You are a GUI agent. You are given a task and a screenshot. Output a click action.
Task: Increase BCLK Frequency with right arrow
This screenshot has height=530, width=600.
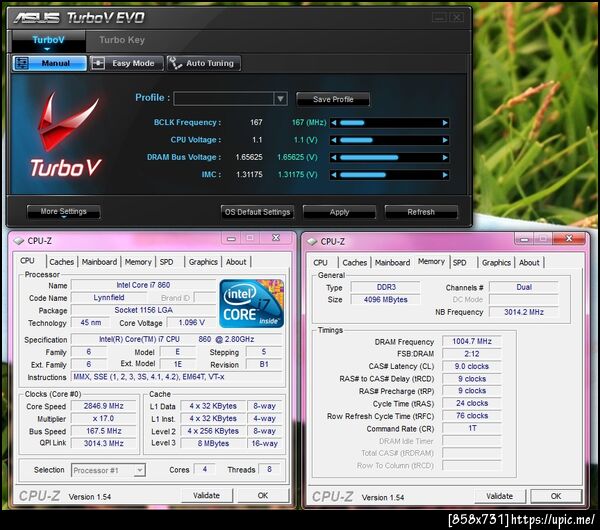(445, 123)
